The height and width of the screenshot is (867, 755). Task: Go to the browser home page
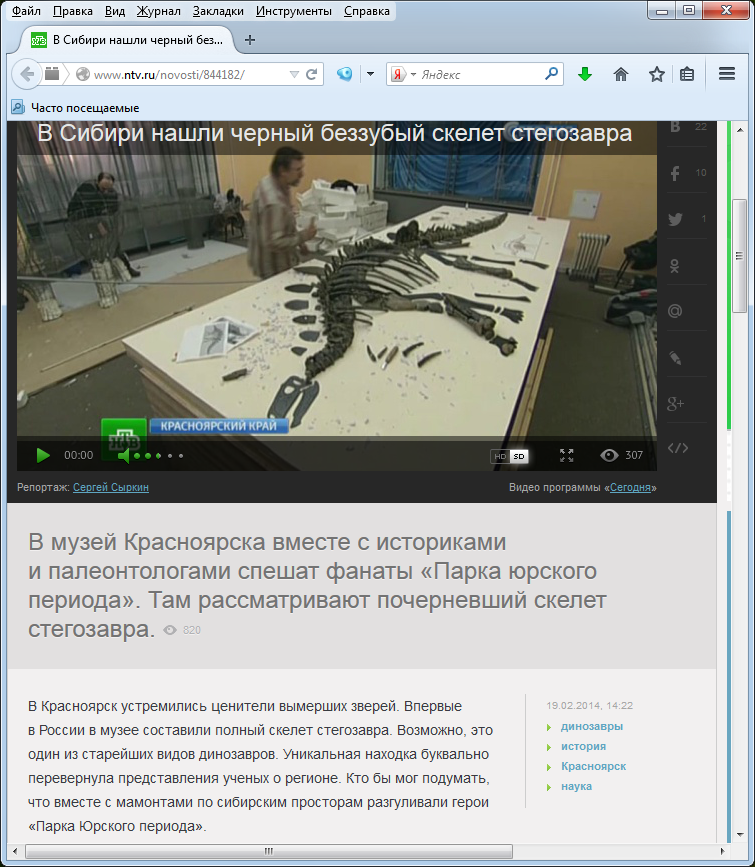pyautogui.click(x=621, y=74)
